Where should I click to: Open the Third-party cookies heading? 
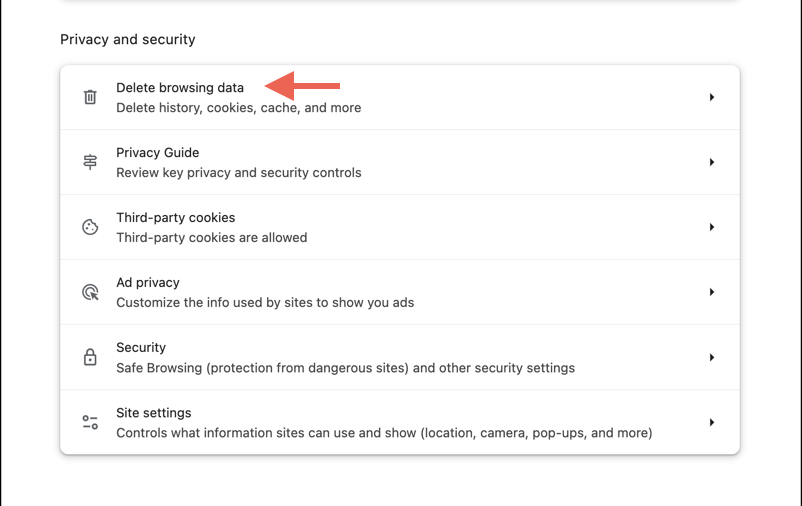coord(175,218)
